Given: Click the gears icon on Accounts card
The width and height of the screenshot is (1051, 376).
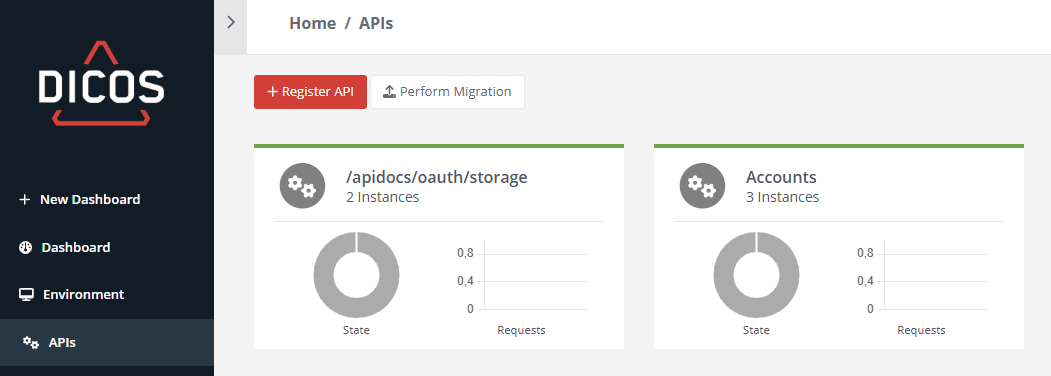Looking at the screenshot, I should pyautogui.click(x=702, y=186).
